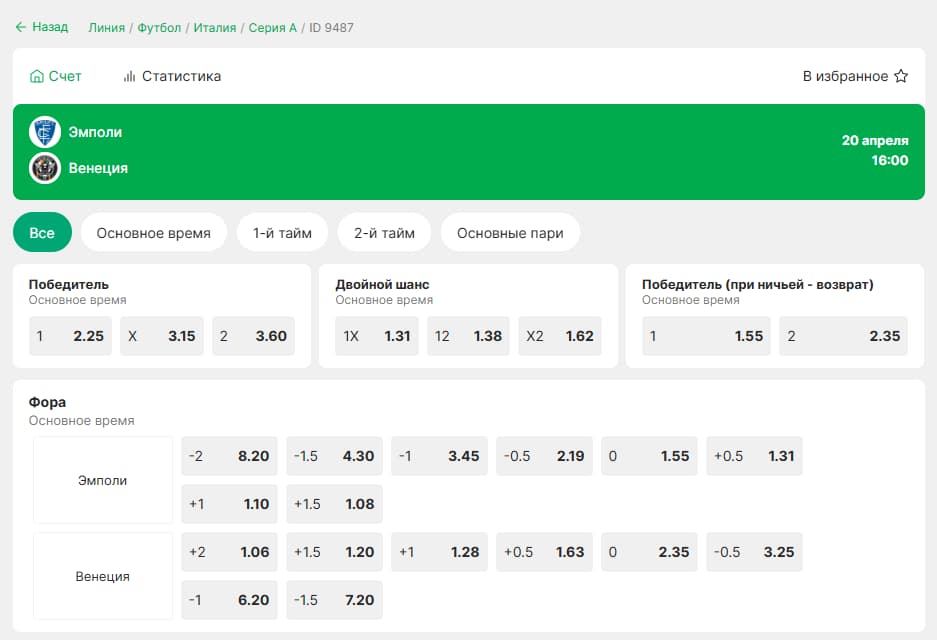Click the Venezia team logo
The image size is (937, 640).
pos(45,168)
